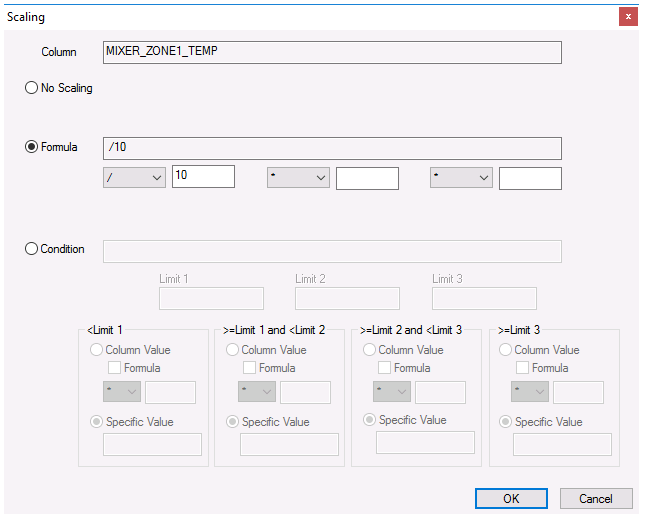
Task: Click the Limit 3 input field
Action: point(484,298)
